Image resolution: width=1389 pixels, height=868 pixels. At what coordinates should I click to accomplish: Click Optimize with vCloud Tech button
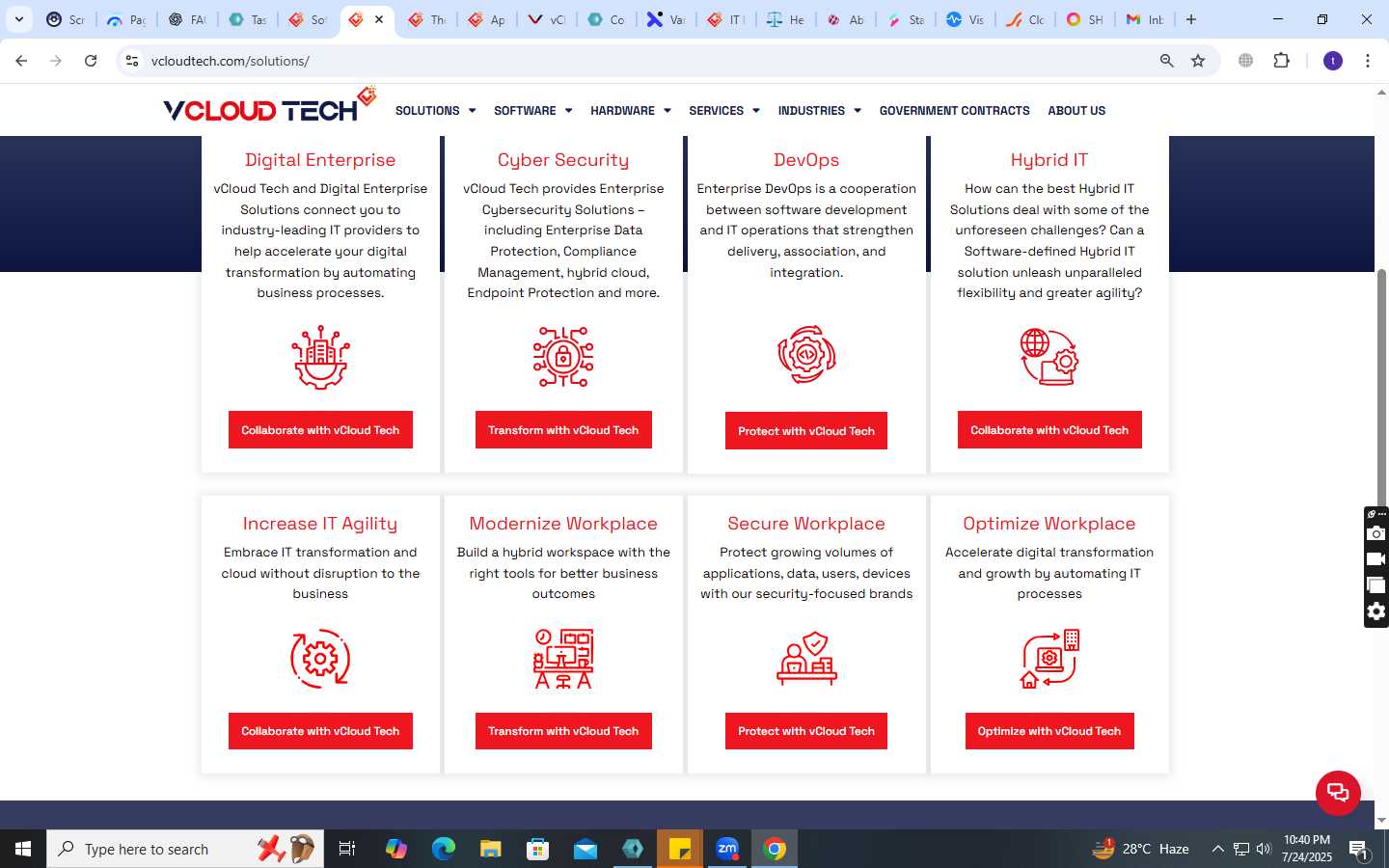pyautogui.click(x=1049, y=731)
